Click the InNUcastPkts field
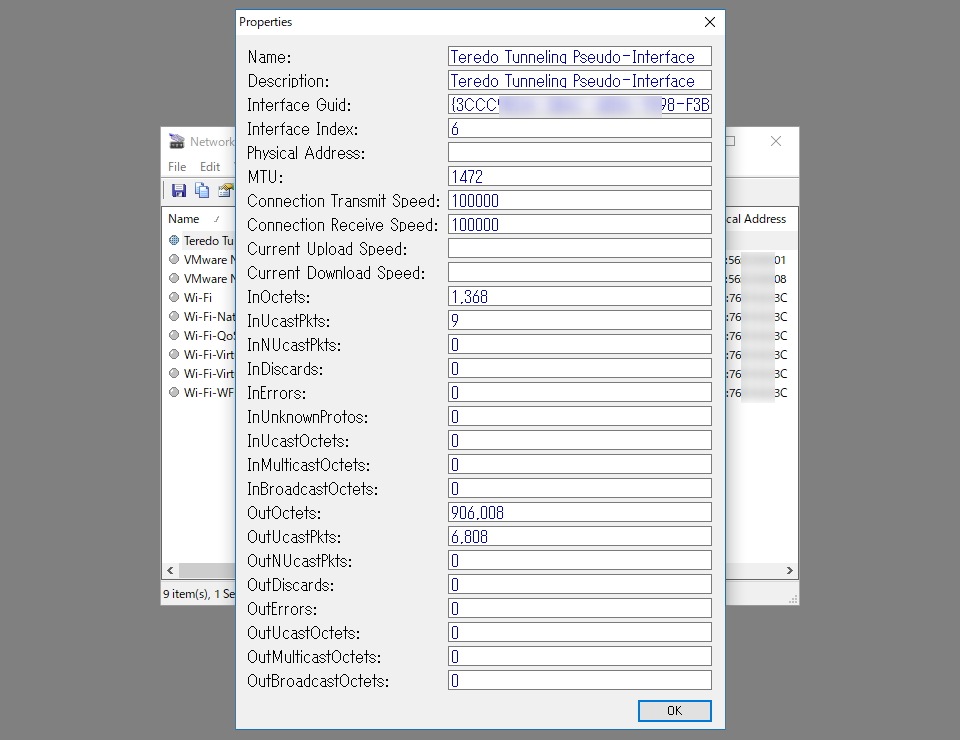This screenshot has width=960, height=740. [x=580, y=344]
